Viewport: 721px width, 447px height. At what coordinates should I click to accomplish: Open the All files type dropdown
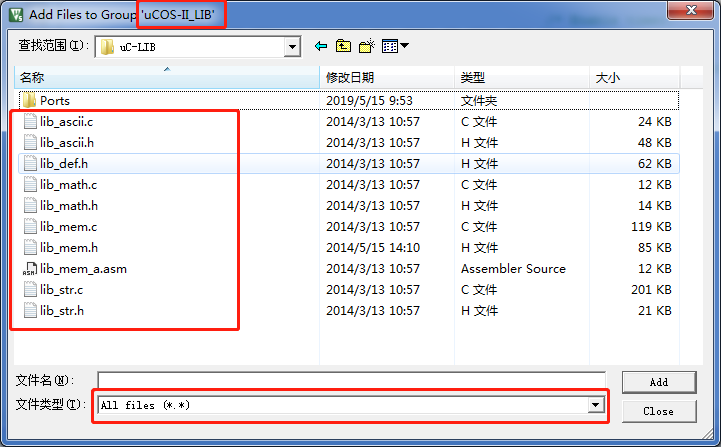(x=595, y=405)
